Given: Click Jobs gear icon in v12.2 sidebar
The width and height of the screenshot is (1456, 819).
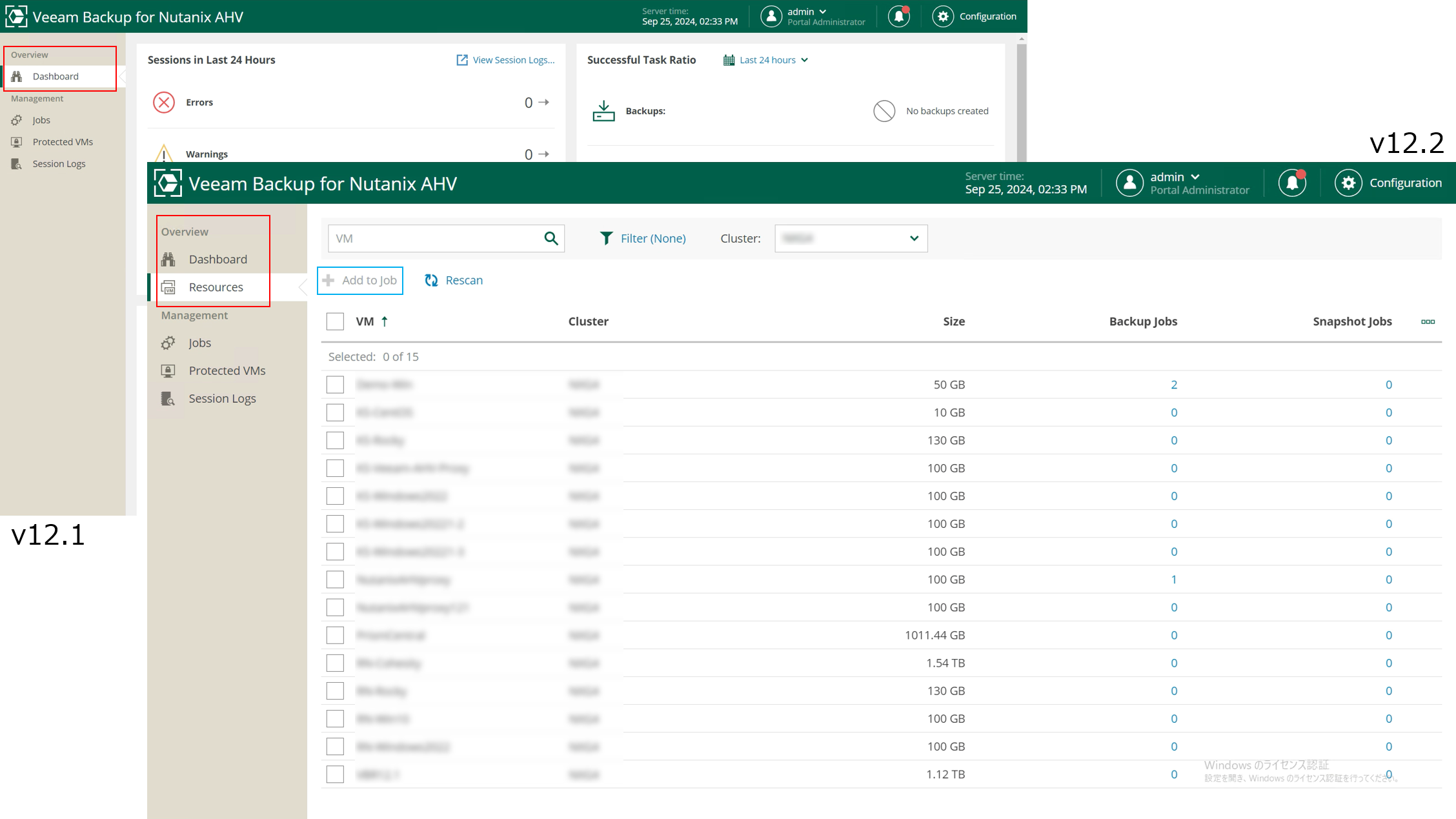Looking at the screenshot, I should [x=168, y=343].
